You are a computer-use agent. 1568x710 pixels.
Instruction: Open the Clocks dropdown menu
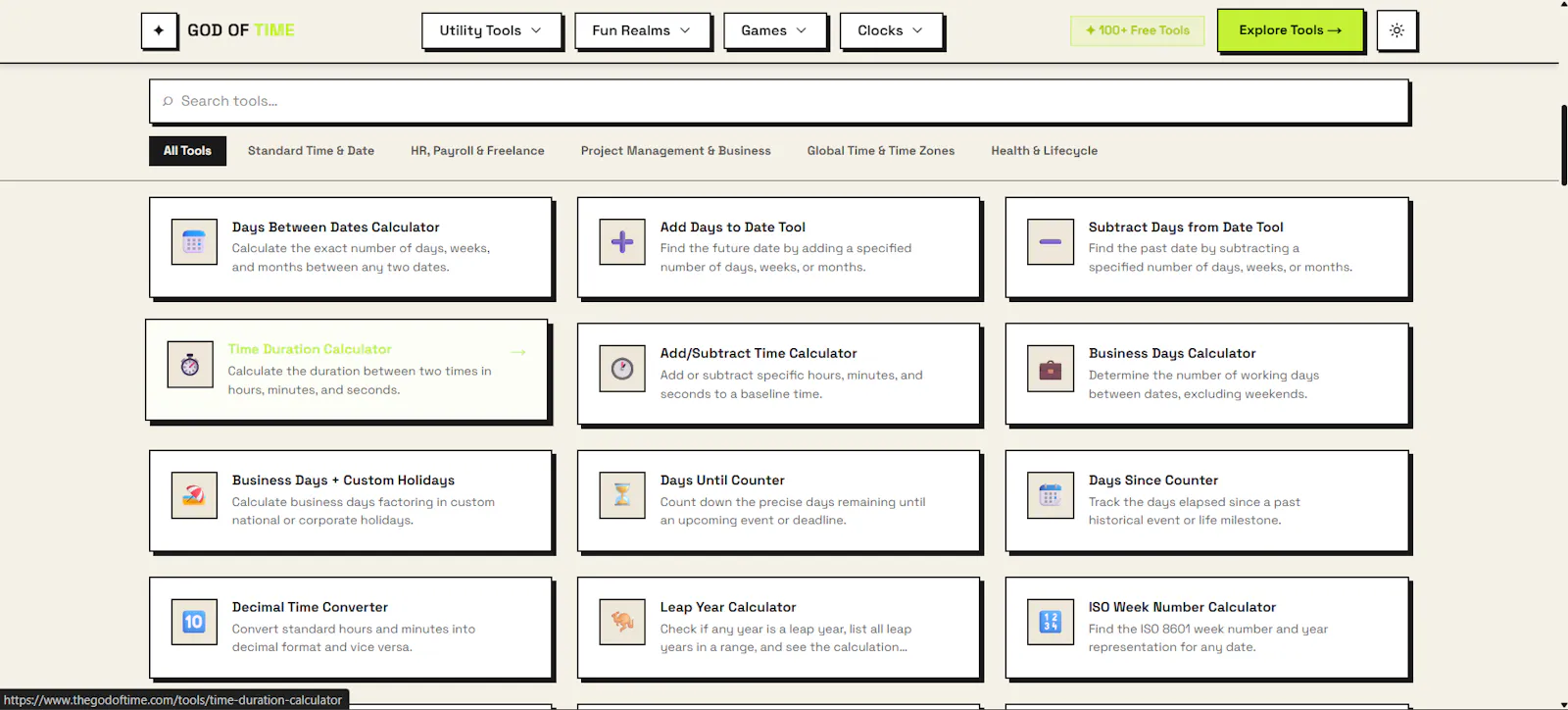pyautogui.click(x=891, y=30)
